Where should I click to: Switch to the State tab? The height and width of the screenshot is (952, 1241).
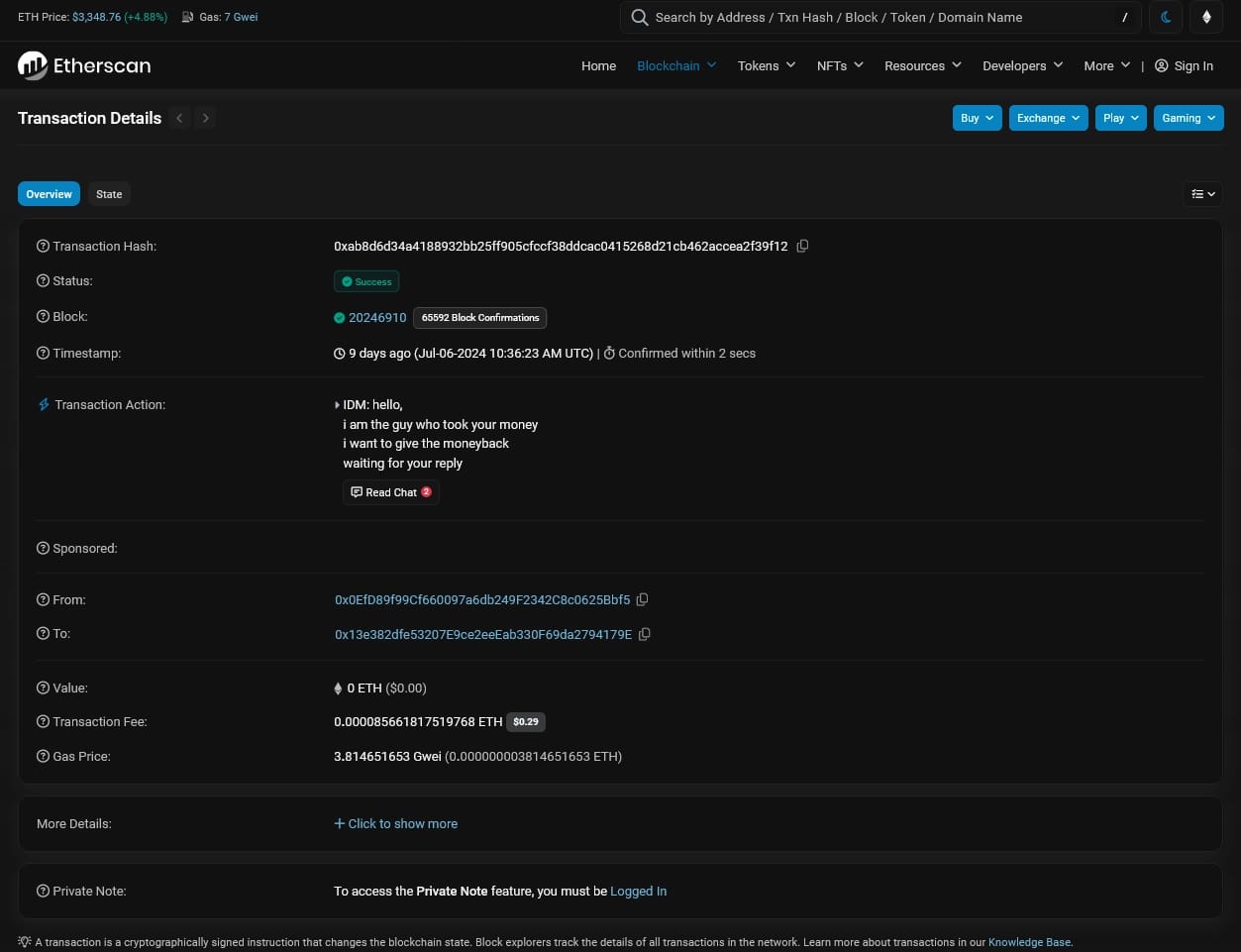(x=109, y=194)
